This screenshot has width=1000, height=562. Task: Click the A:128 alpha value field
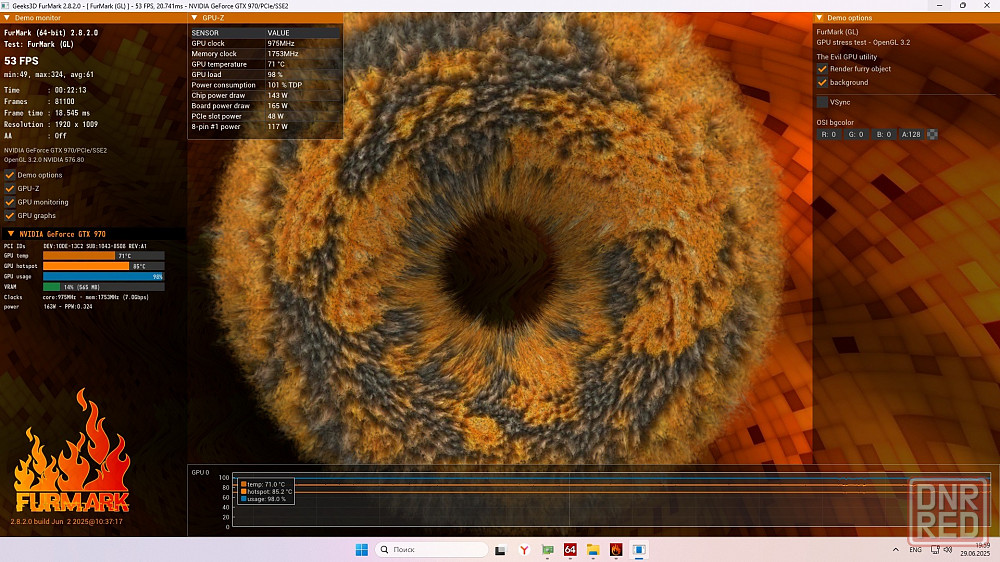tap(911, 135)
